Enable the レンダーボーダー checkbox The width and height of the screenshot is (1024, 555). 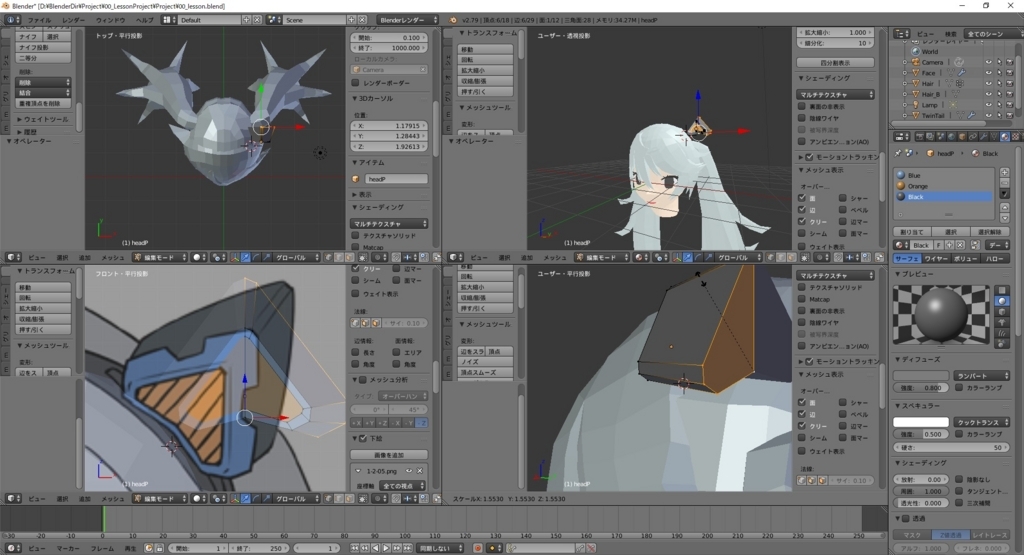tap(355, 83)
